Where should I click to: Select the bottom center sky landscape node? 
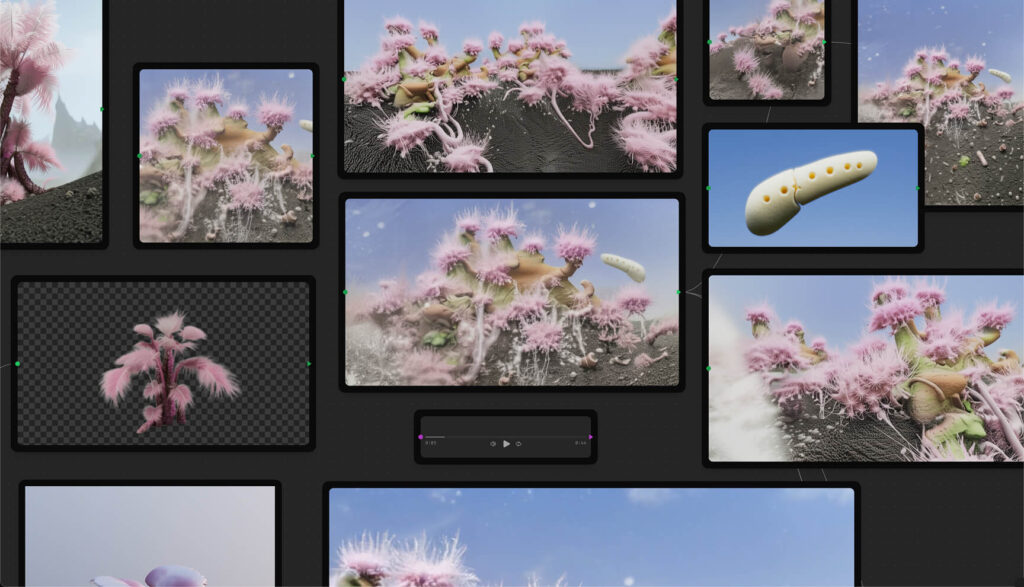[x=591, y=536]
